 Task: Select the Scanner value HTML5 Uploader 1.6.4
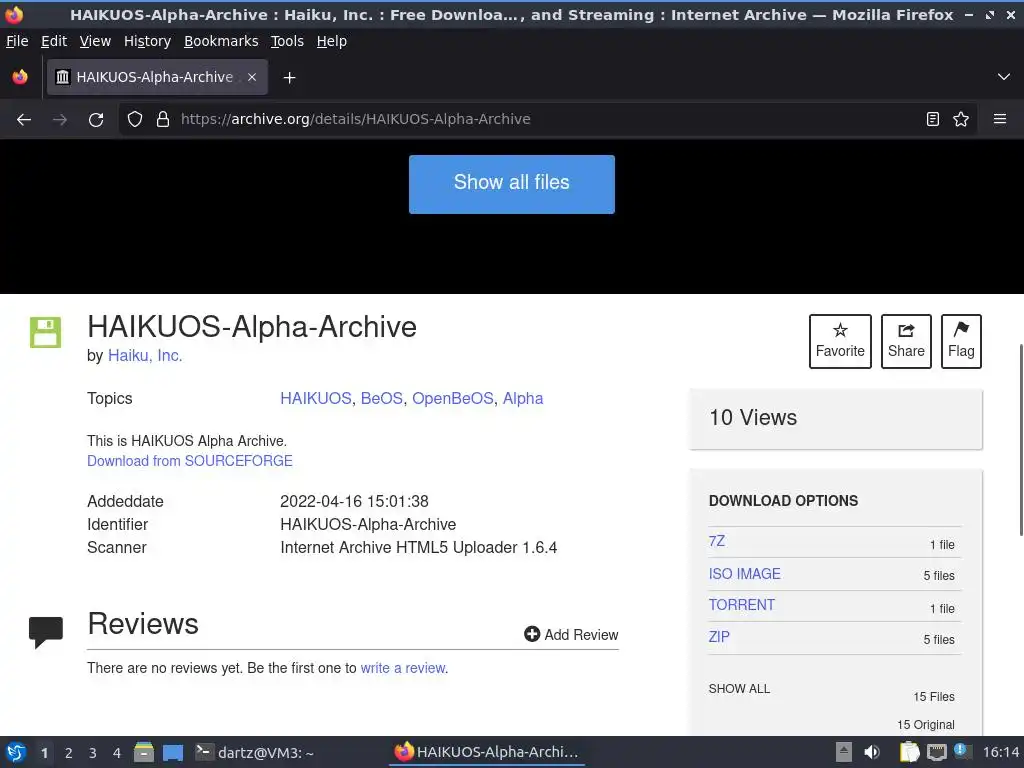click(x=476, y=547)
